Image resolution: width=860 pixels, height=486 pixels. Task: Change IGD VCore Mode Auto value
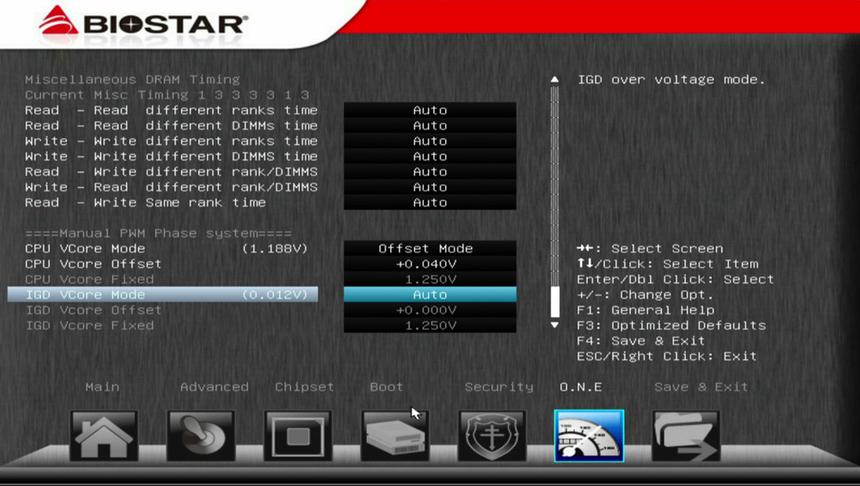tap(430, 295)
